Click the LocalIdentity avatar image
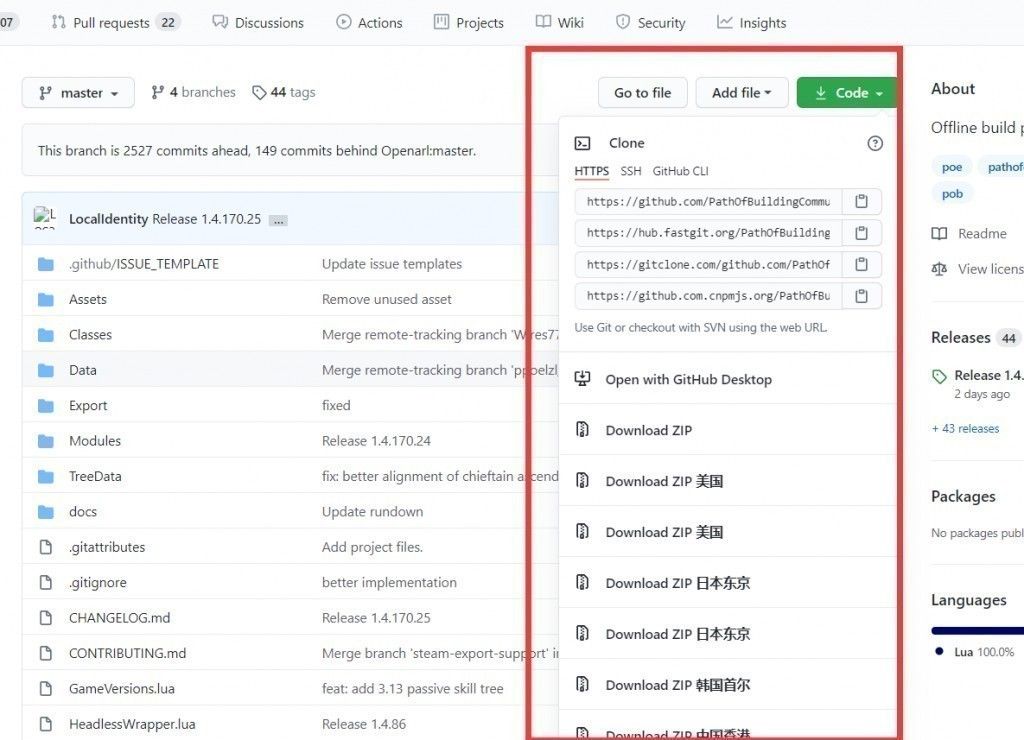The width and height of the screenshot is (1024, 740). coord(44,218)
